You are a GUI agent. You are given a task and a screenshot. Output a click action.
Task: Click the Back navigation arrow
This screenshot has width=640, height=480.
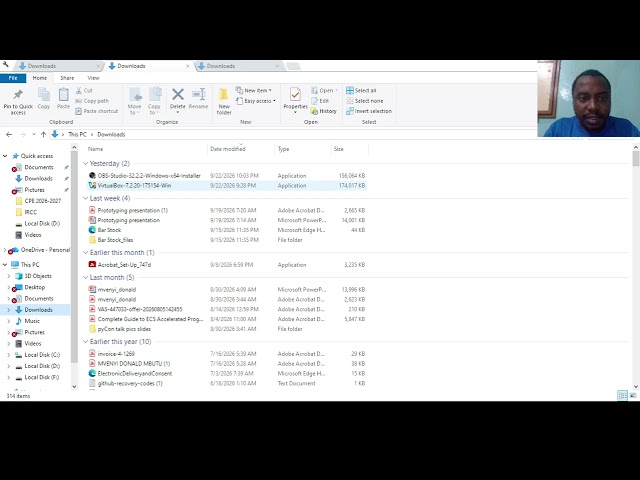pos(9,134)
